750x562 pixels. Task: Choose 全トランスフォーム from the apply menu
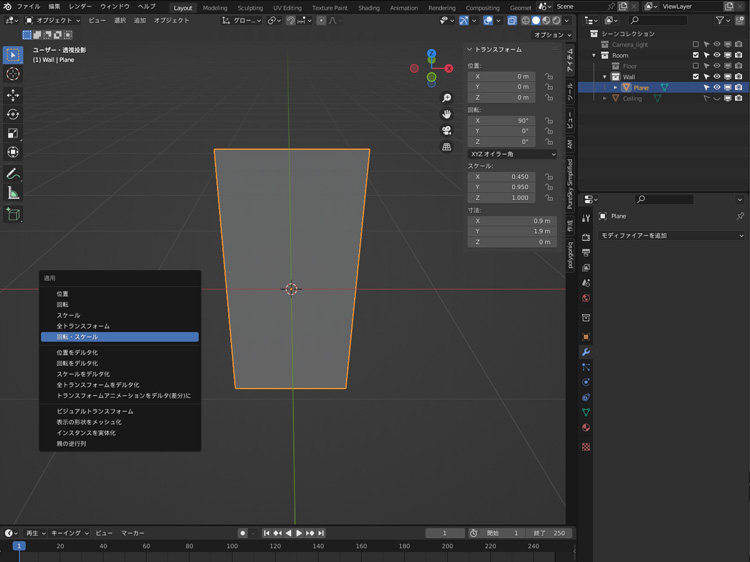coord(83,326)
